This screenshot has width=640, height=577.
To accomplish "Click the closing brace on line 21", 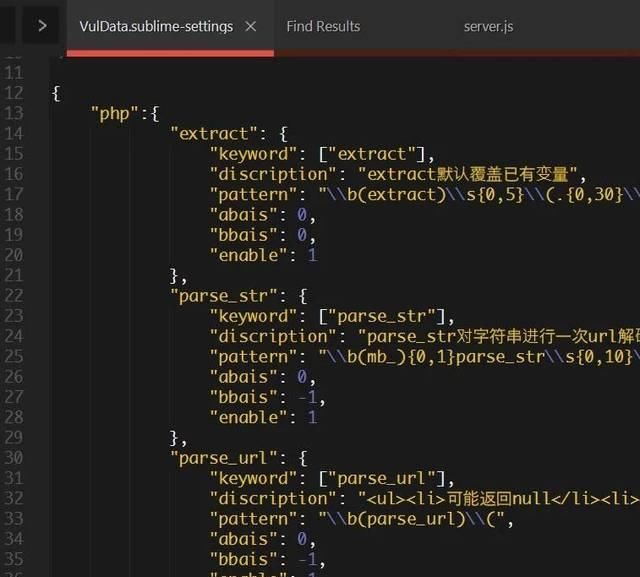I will (x=175, y=275).
